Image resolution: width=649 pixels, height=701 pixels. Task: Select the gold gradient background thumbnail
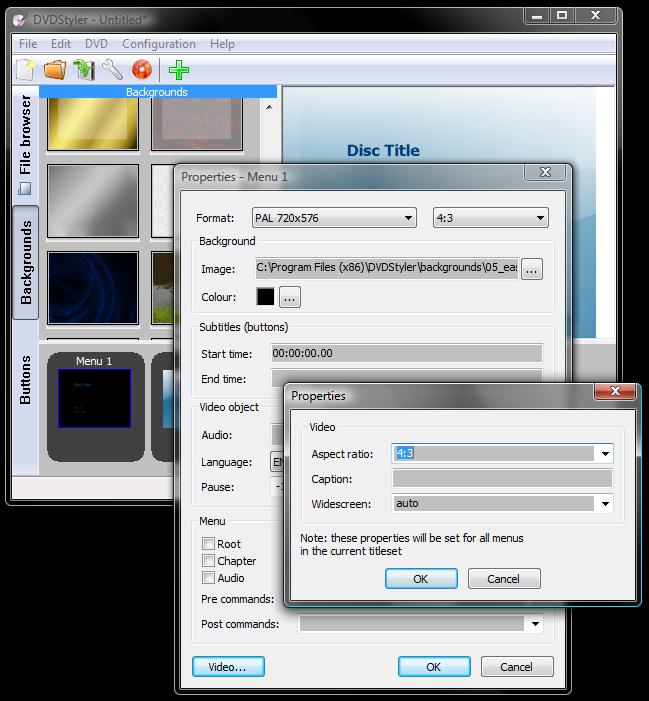pyautogui.click(x=93, y=124)
